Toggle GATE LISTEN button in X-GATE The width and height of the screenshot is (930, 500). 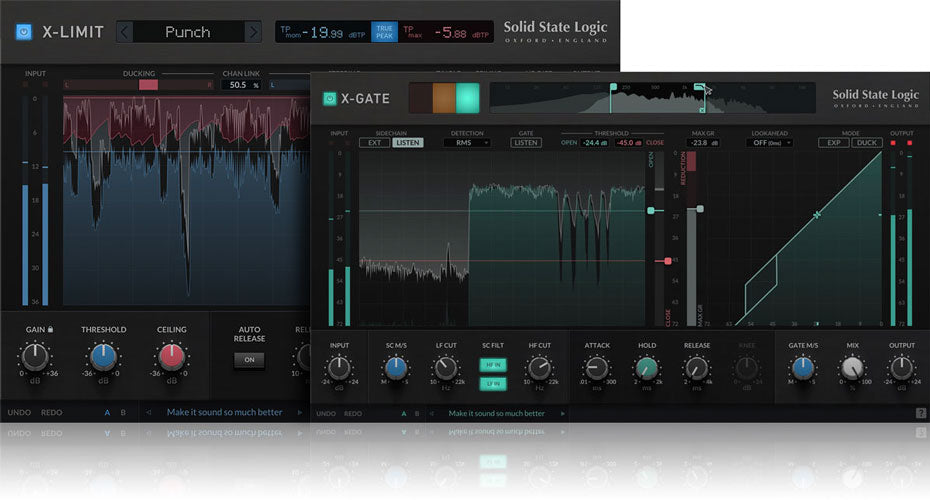(525, 143)
